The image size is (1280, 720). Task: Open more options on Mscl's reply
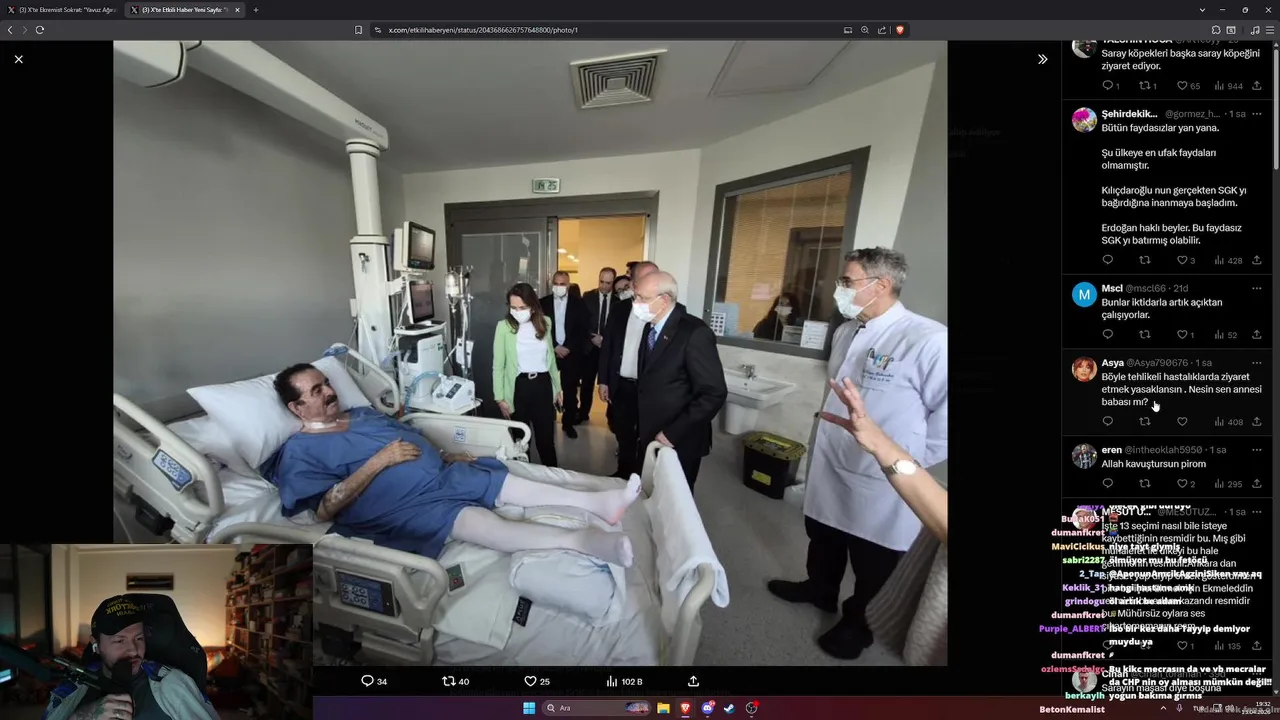tap(1257, 288)
